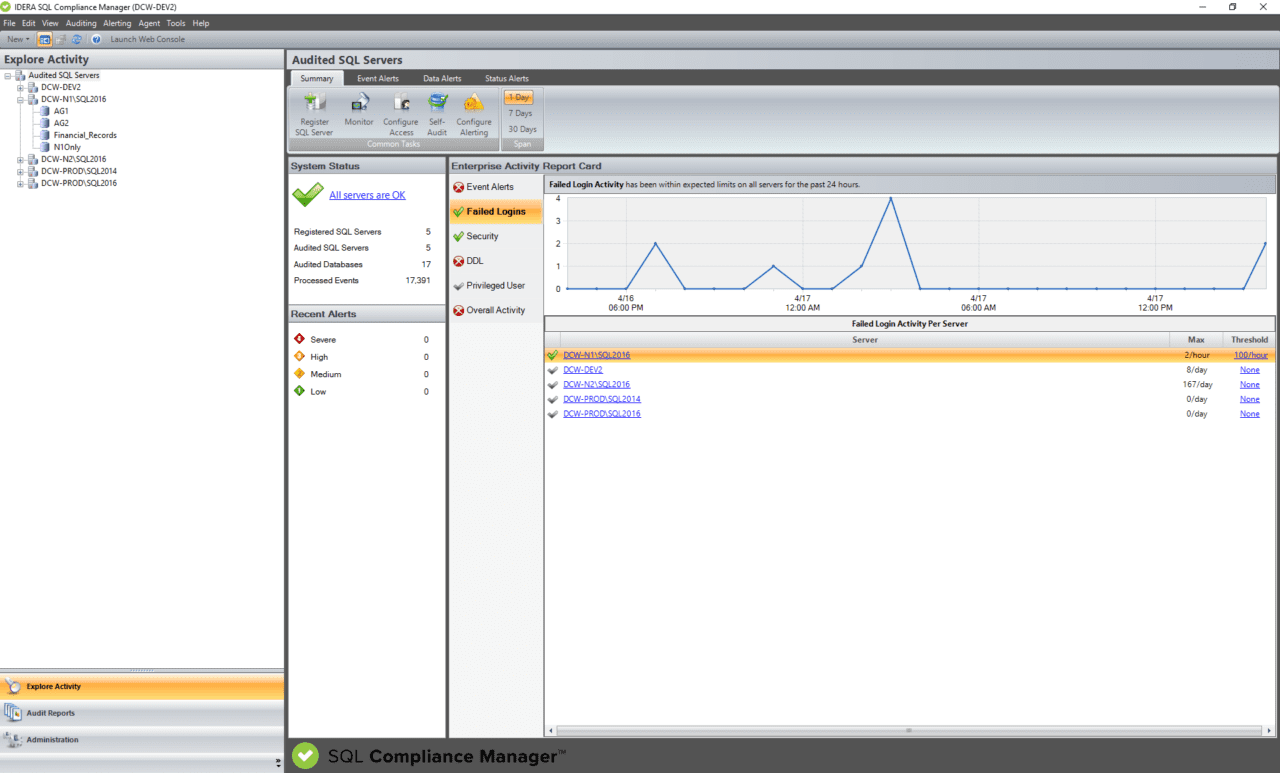Expand the DCW-DEV2 server node

(20, 87)
